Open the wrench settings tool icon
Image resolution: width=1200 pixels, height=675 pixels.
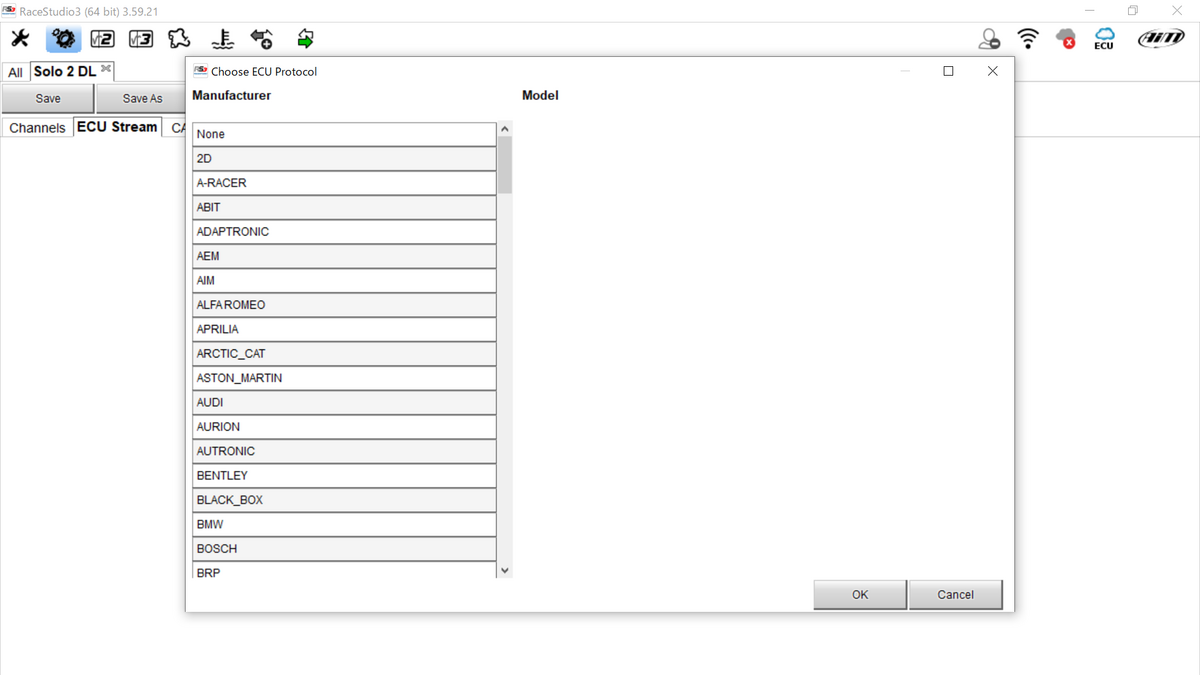tap(20, 39)
